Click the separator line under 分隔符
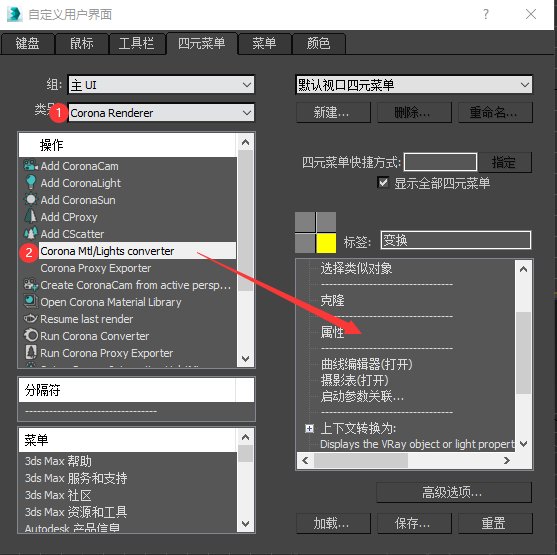557x555 pixels. point(91,411)
